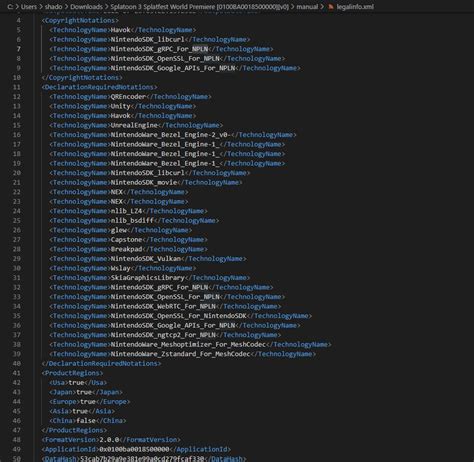The image size is (474, 462).
Task: Open the Downloads folder breadcrumb
Action: tap(86, 7)
